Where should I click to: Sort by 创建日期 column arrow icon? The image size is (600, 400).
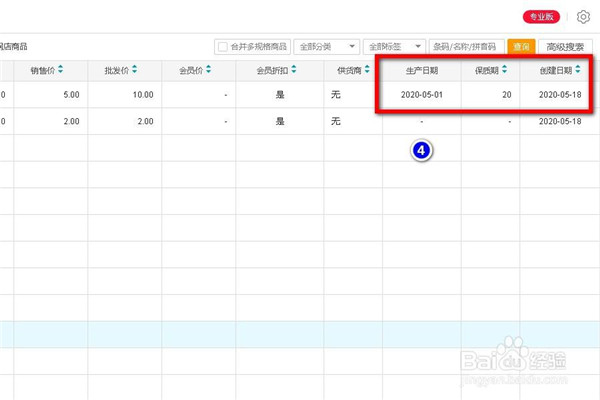[x=578, y=70]
